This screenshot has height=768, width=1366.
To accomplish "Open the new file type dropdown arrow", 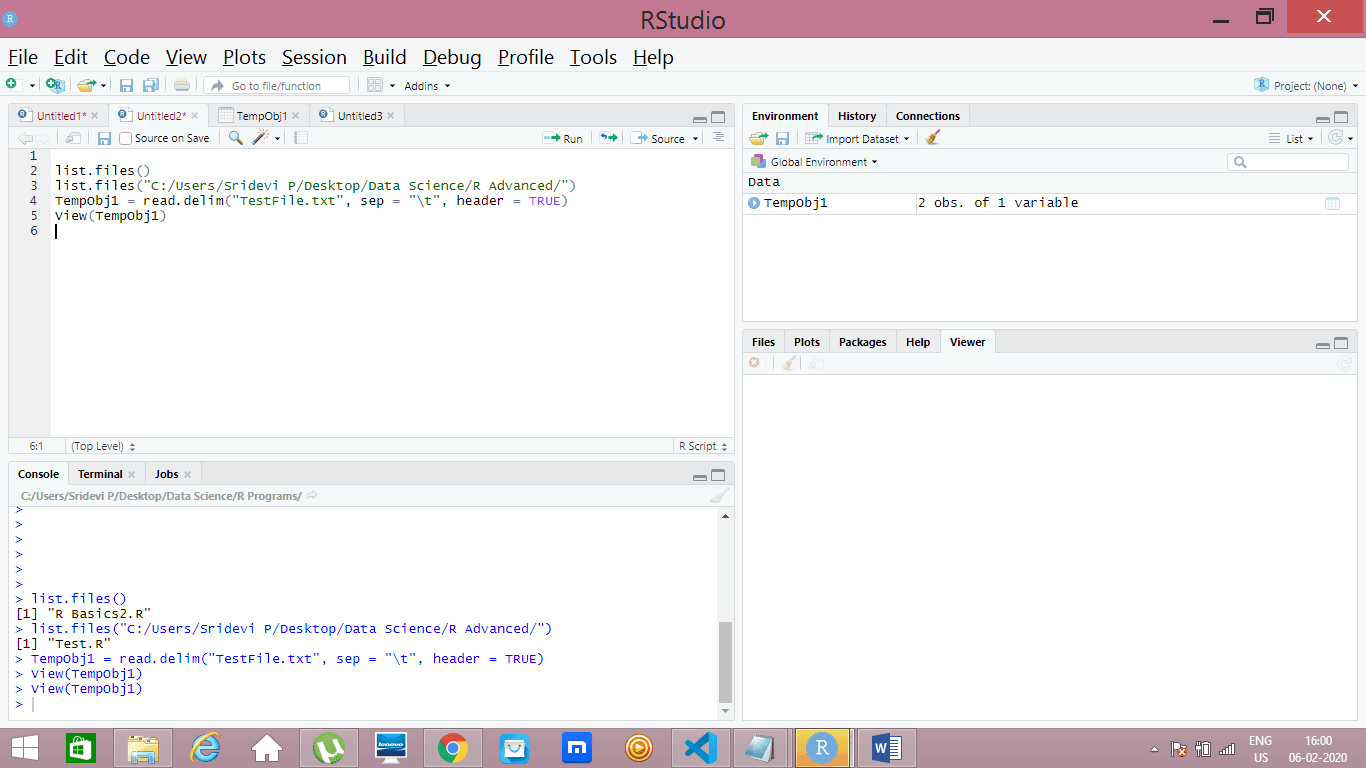I will coord(32,86).
